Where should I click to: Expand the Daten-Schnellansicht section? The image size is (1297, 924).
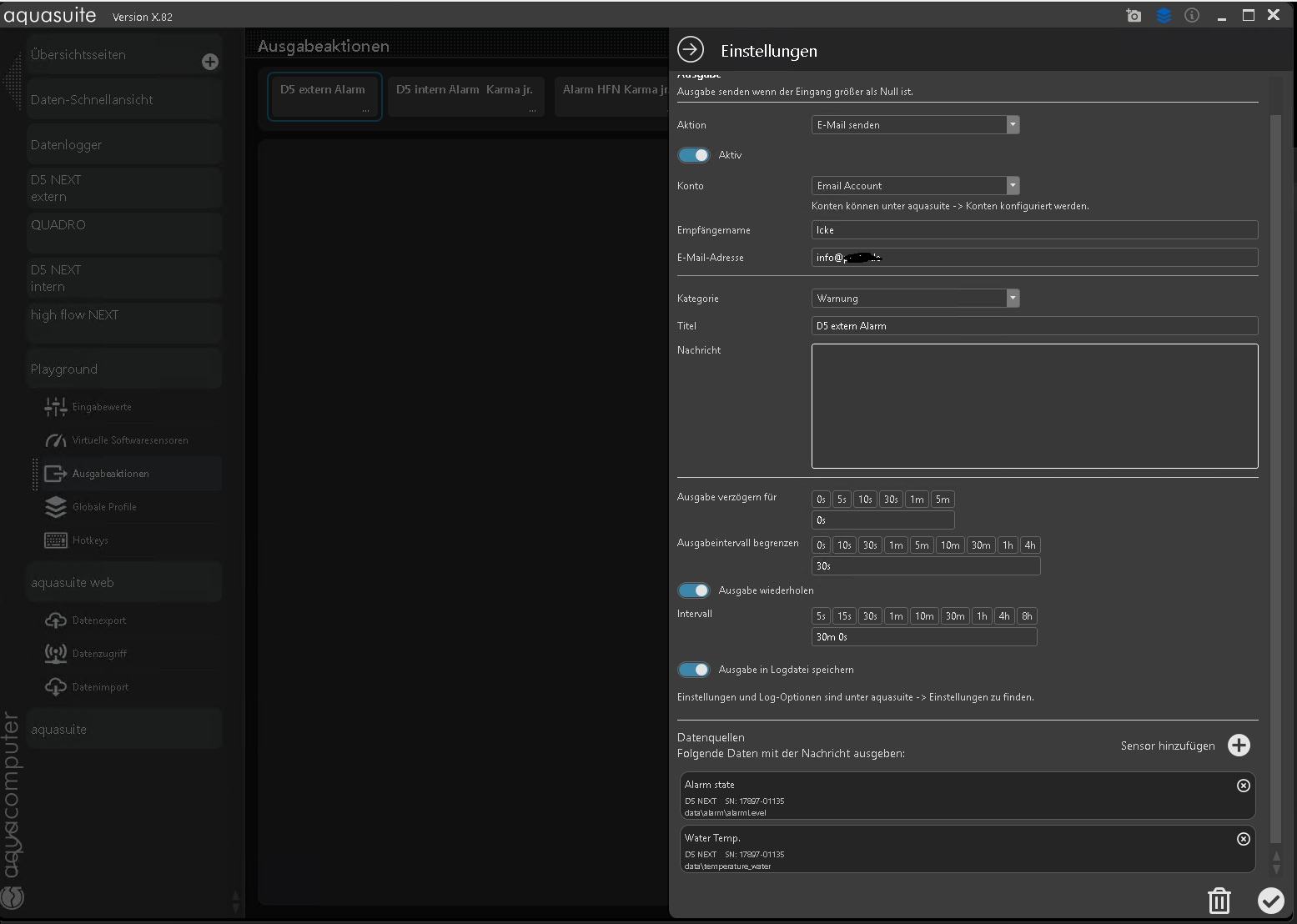coord(124,100)
